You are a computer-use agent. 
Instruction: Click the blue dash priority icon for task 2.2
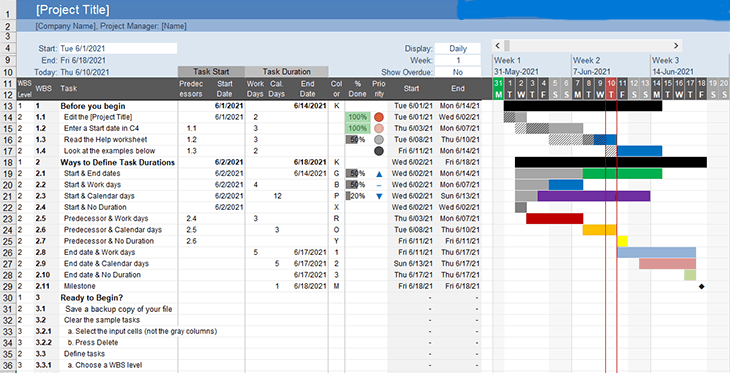point(379,185)
